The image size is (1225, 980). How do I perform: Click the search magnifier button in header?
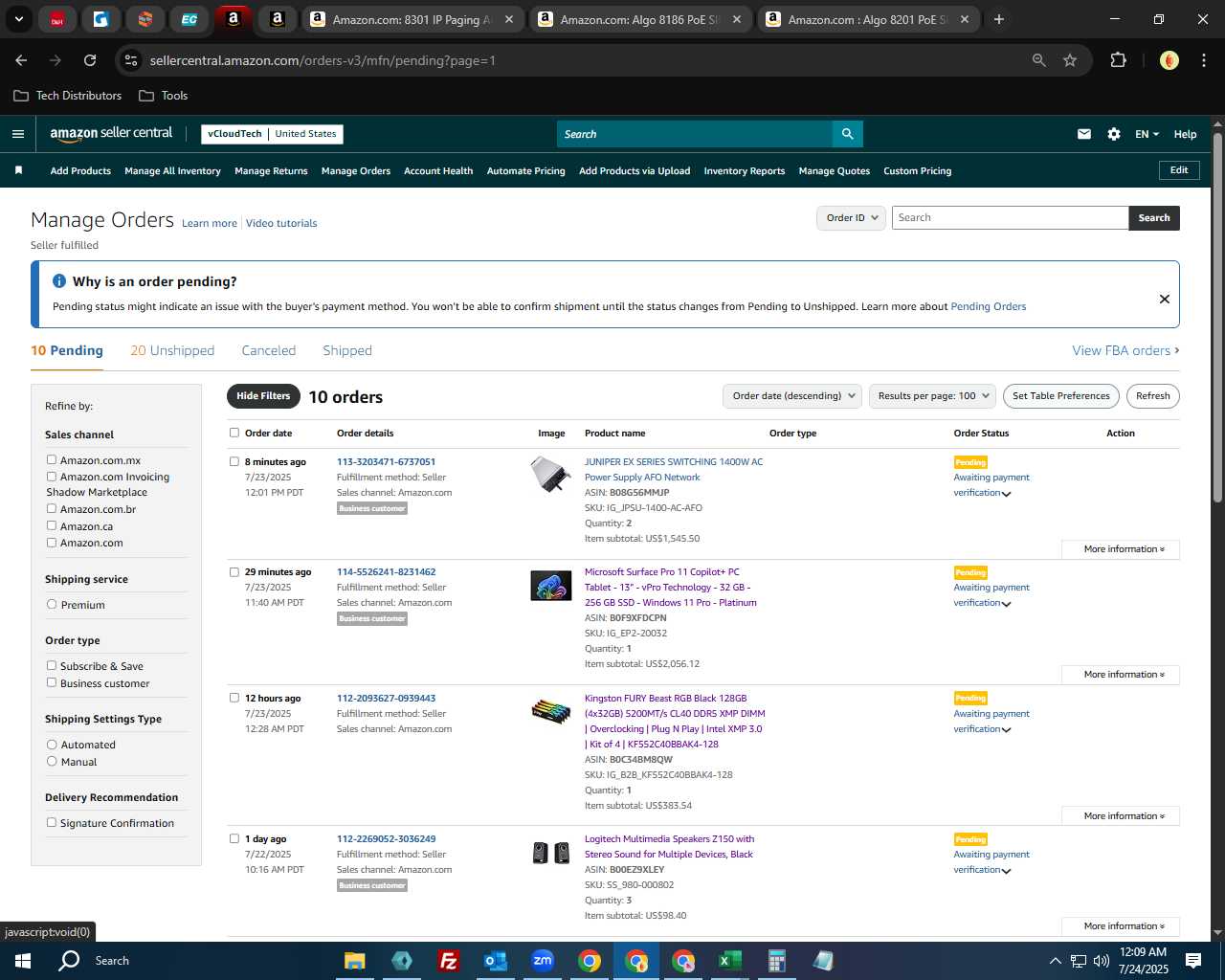click(x=847, y=134)
